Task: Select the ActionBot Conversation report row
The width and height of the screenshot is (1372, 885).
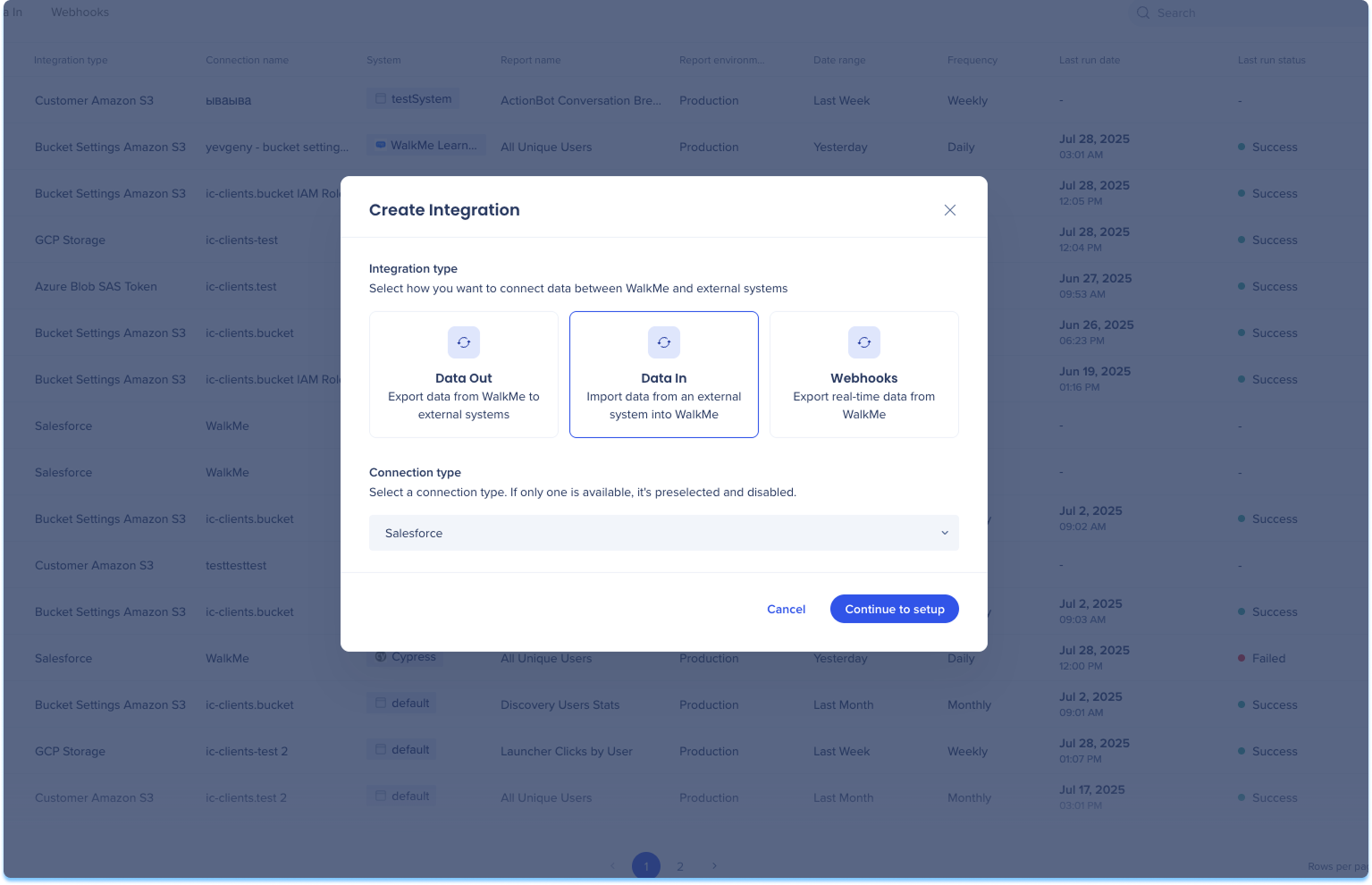Action: [685, 100]
